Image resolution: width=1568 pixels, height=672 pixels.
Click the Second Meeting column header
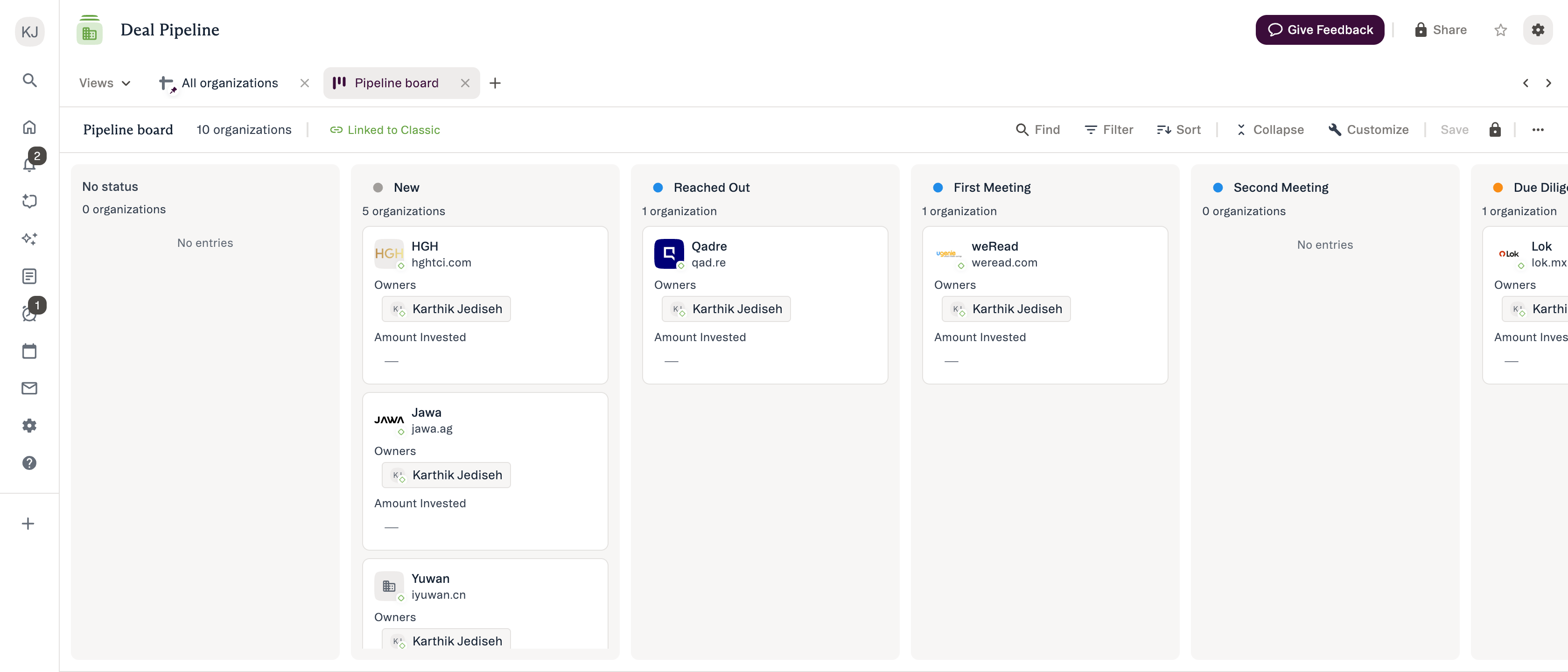tap(1281, 188)
